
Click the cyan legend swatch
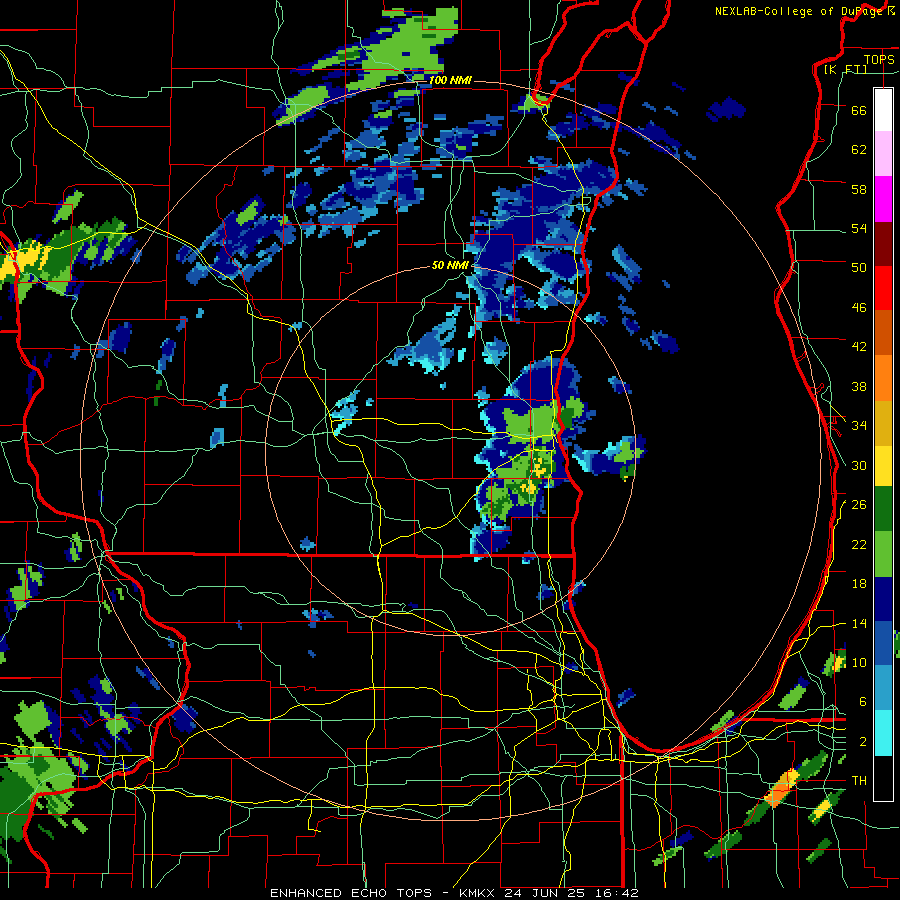tap(883, 733)
